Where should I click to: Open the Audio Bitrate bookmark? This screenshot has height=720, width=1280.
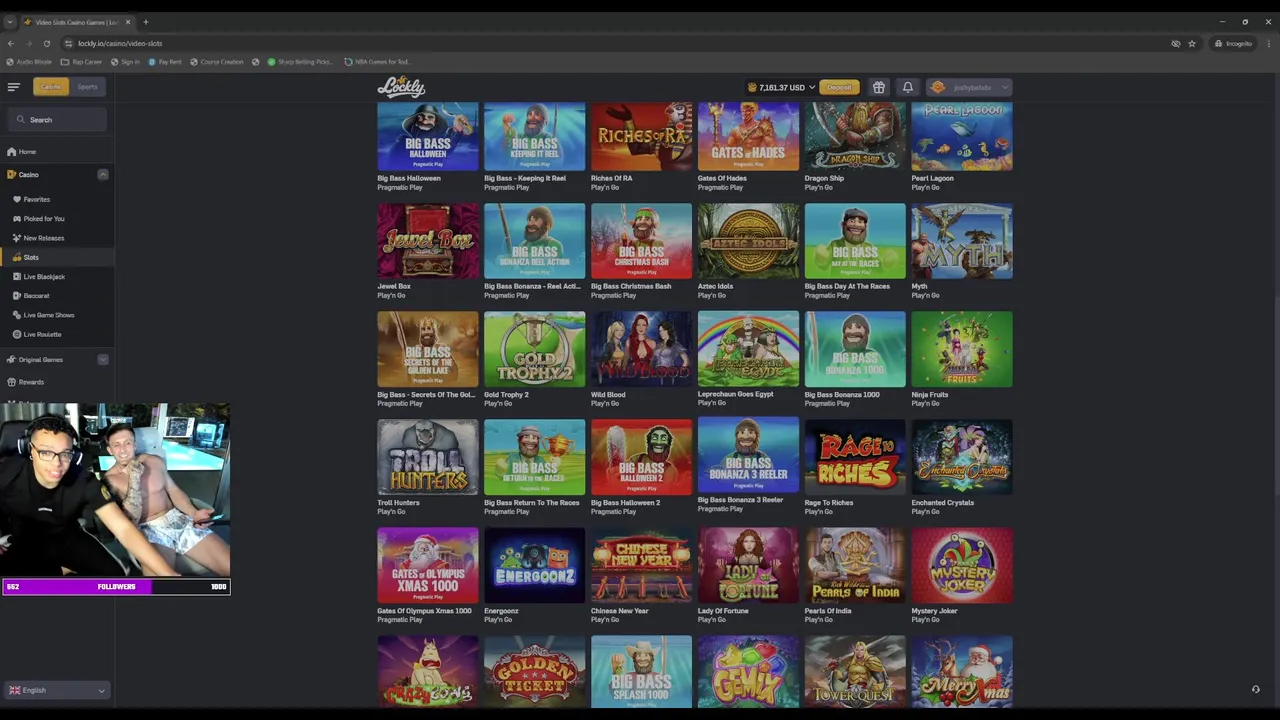[29, 62]
